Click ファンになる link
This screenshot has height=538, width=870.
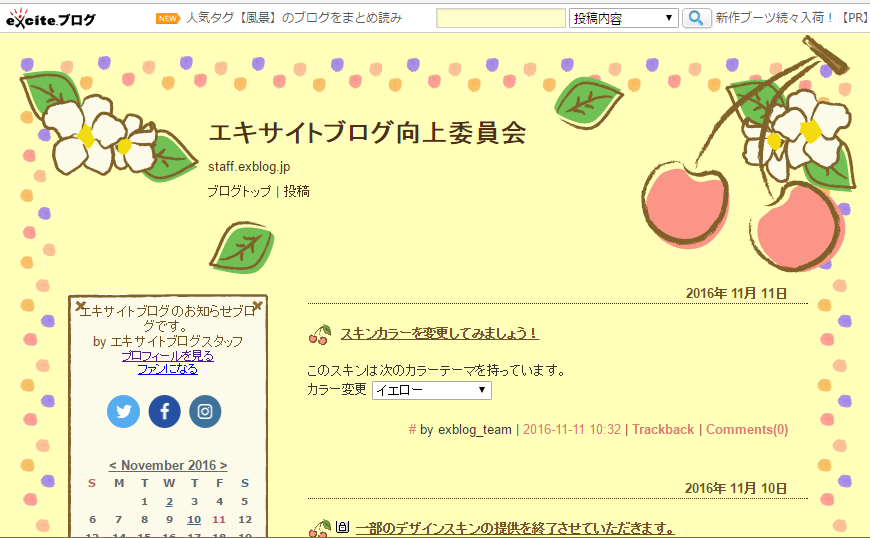(x=168, y=369)
